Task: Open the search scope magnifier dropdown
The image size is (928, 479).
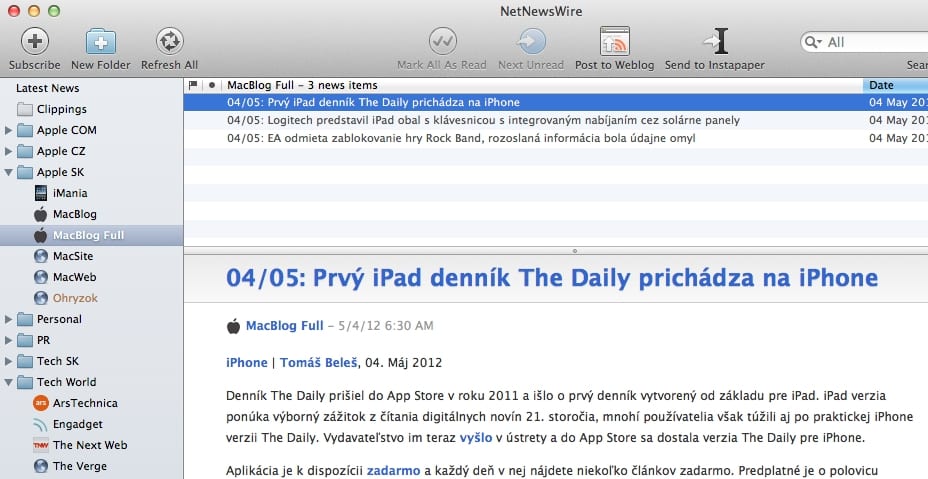Action: tap(814, 42)
